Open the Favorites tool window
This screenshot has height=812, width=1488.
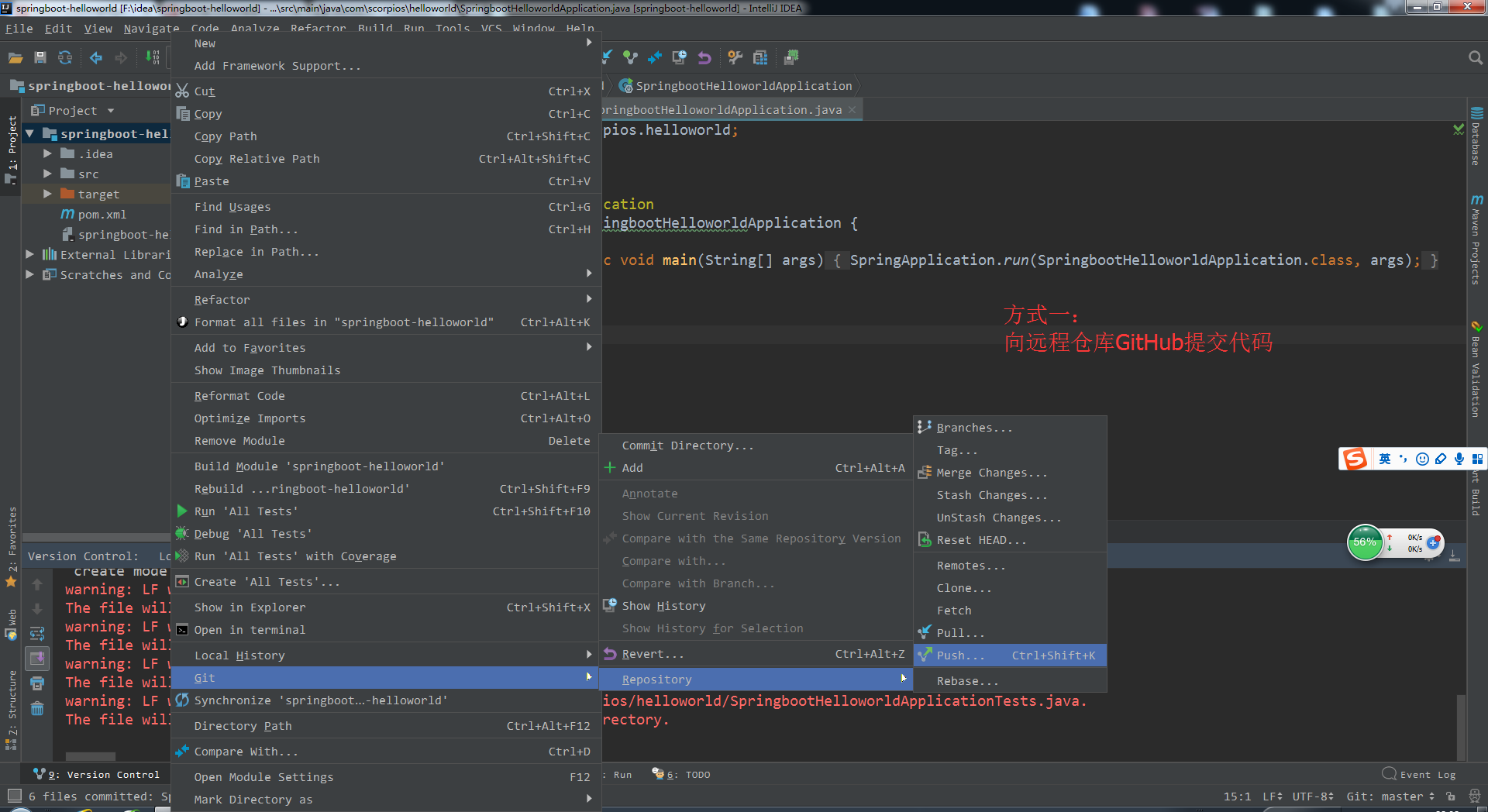tap(12, 547)
